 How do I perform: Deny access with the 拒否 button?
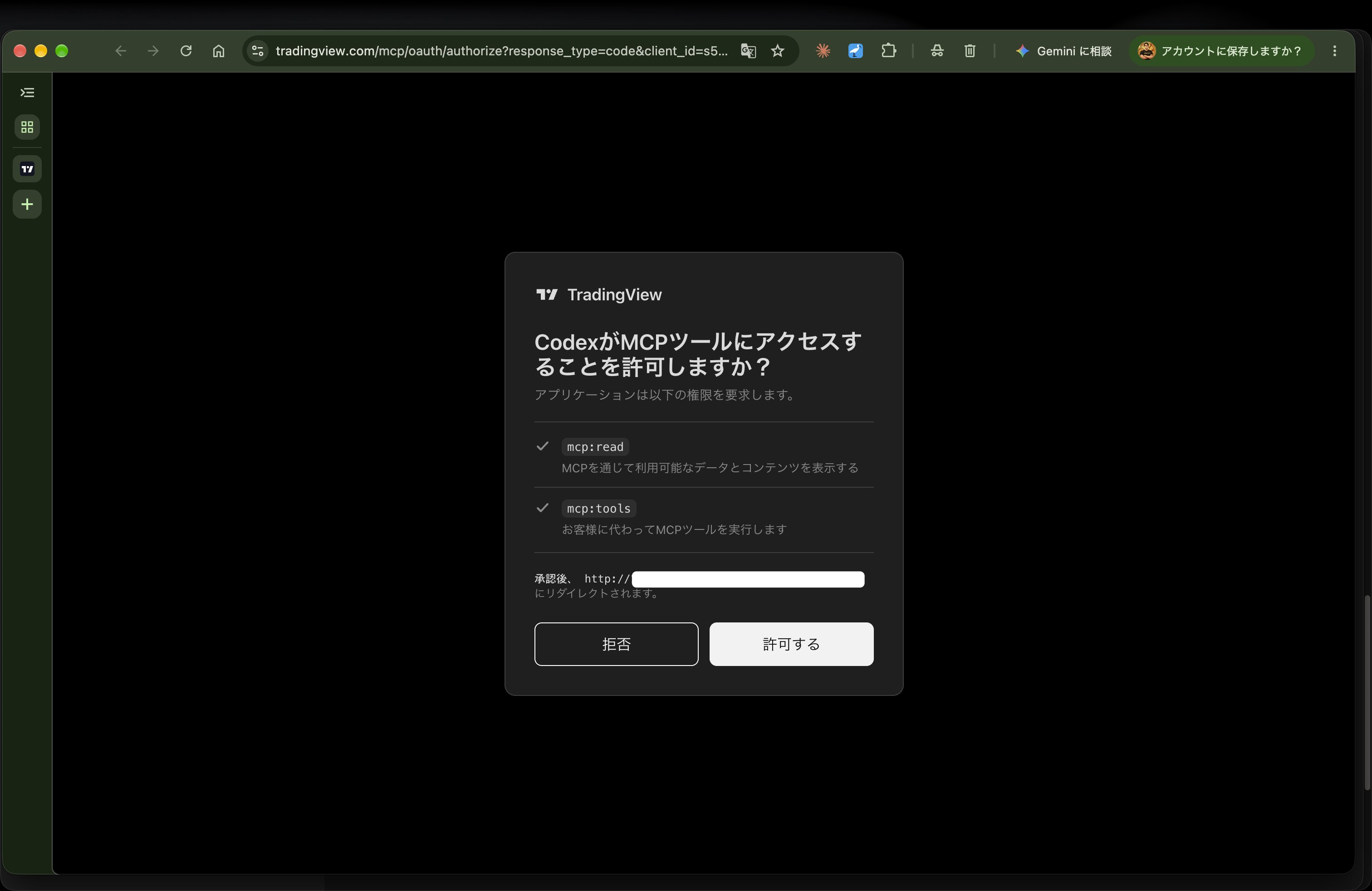coord(616,644)
